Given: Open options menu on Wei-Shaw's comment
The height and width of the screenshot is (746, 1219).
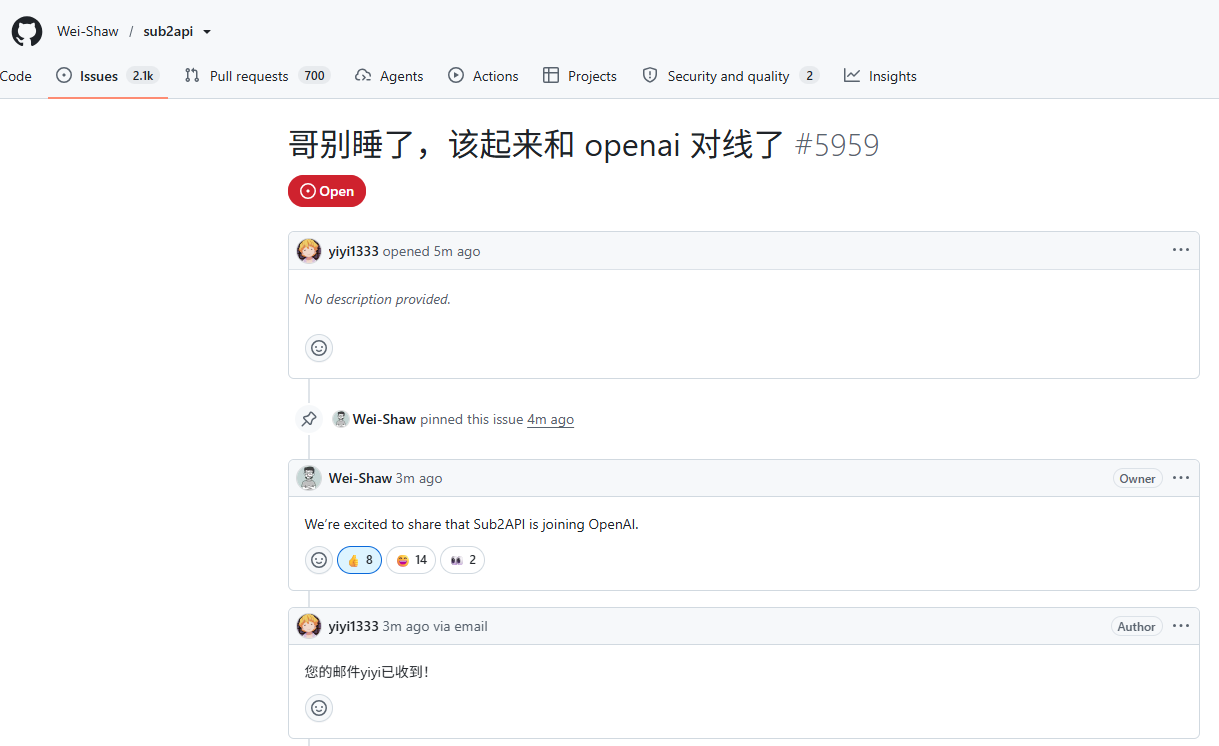Looking at the screenshot, I should click(1181, 478).
